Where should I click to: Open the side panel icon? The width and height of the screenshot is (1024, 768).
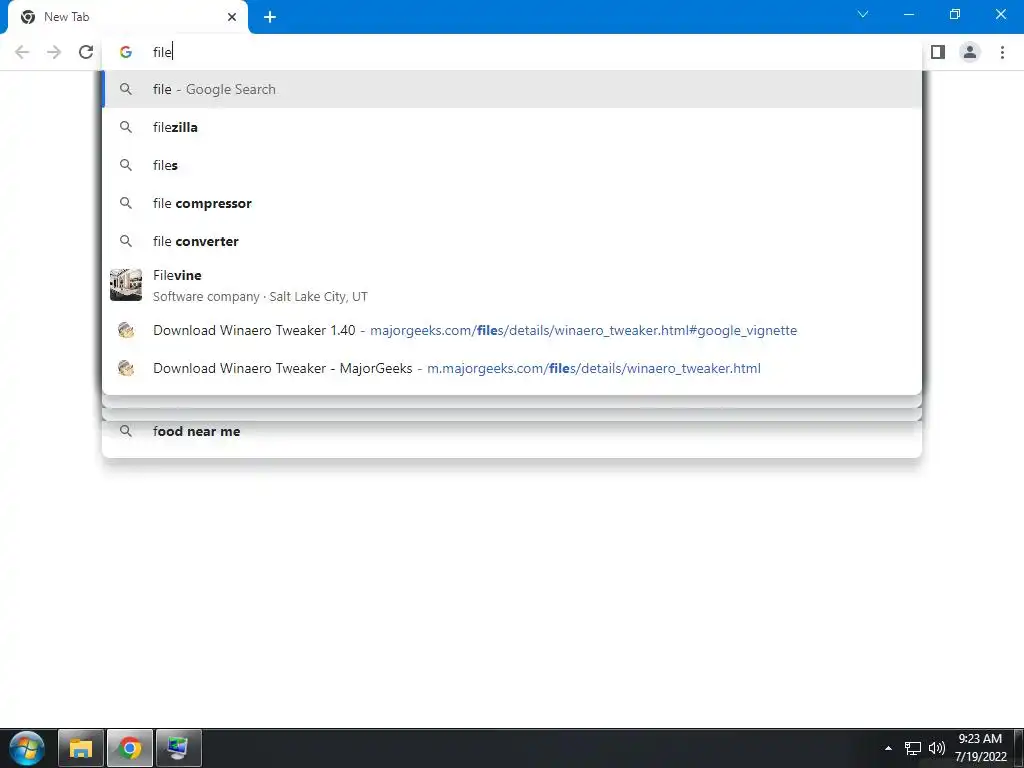938,52
